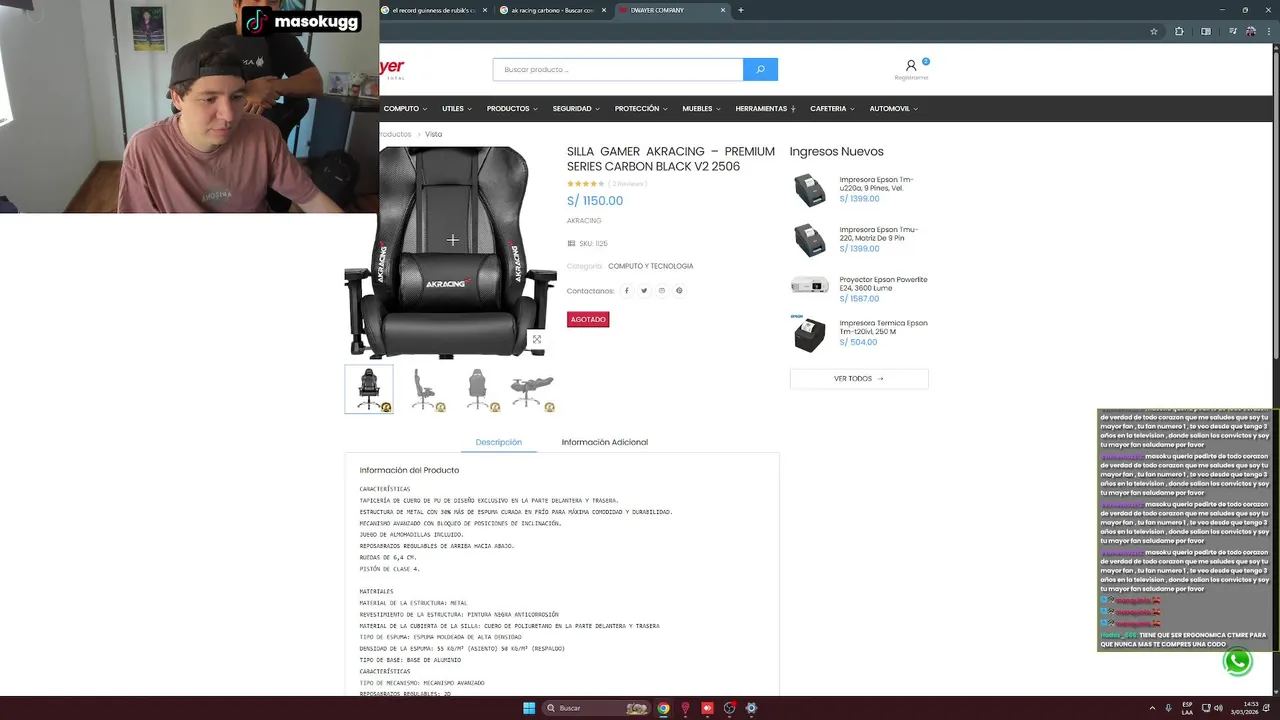Viewport: 1280px width, 720px height.
Task: Close the DWAYER COMPANY tab
Action: (721, 10)
